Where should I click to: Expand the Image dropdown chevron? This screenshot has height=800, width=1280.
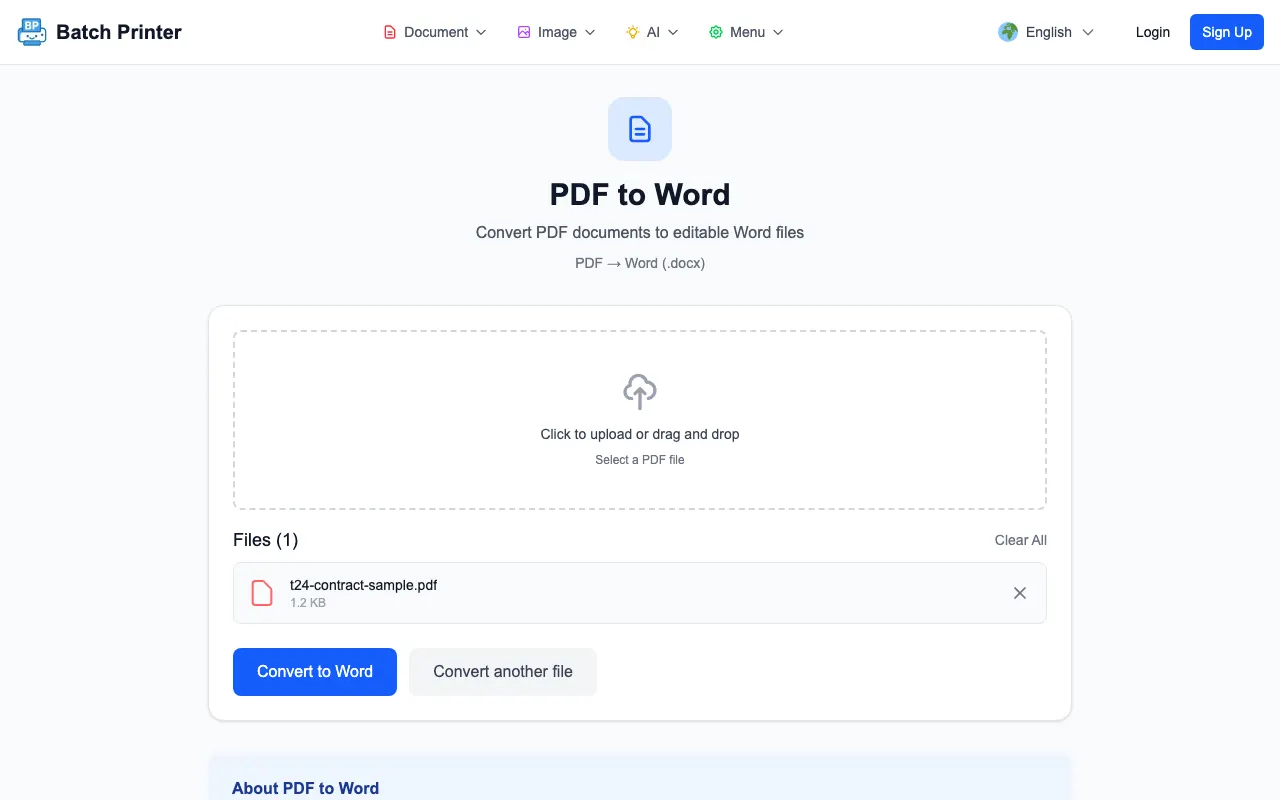pos(590,32)
